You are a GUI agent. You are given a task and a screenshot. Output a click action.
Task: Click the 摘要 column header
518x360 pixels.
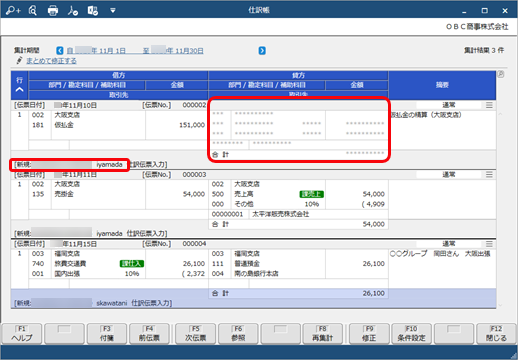click(442, 85)
